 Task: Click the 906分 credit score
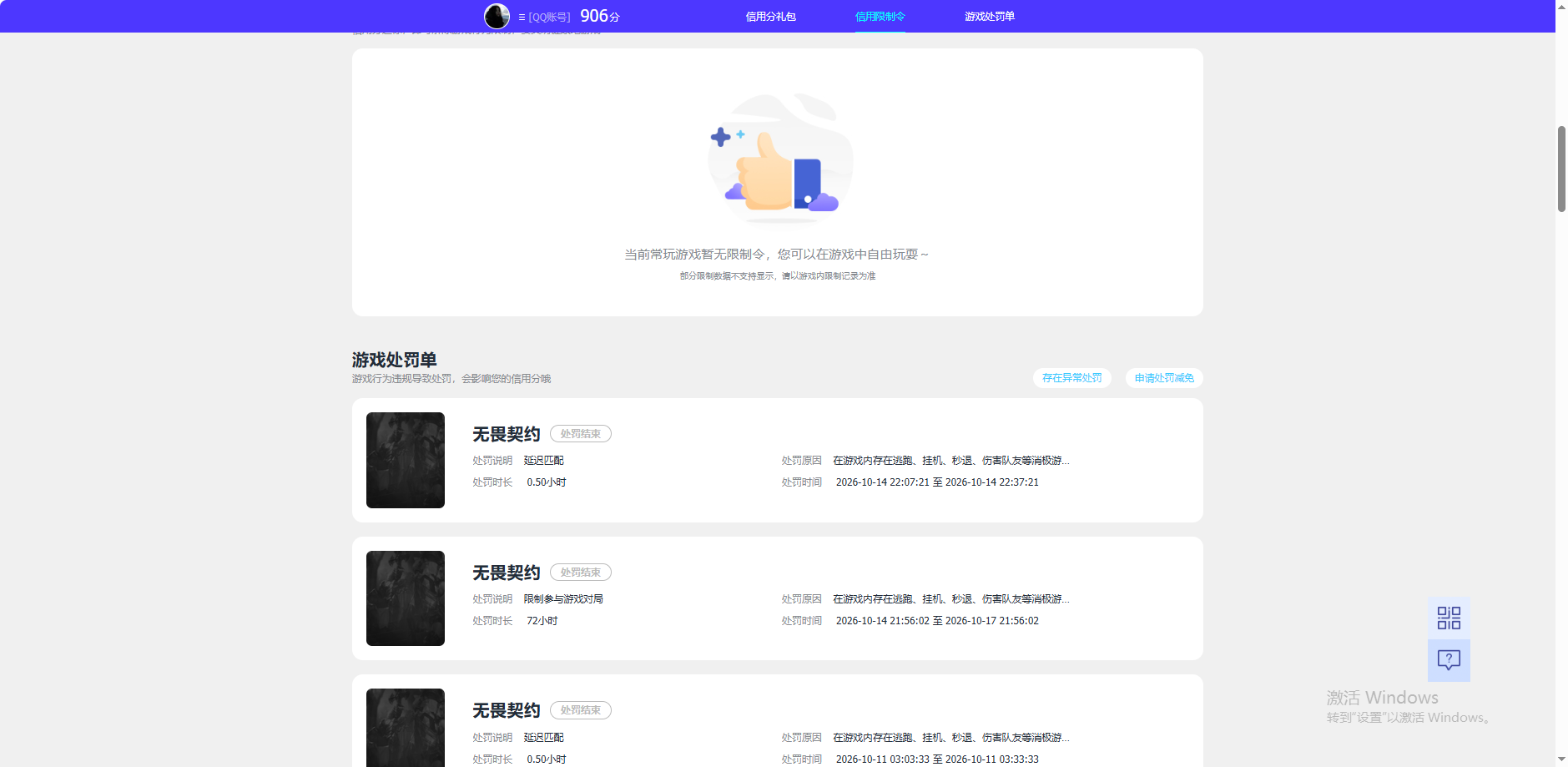click(x=600, y=16)
